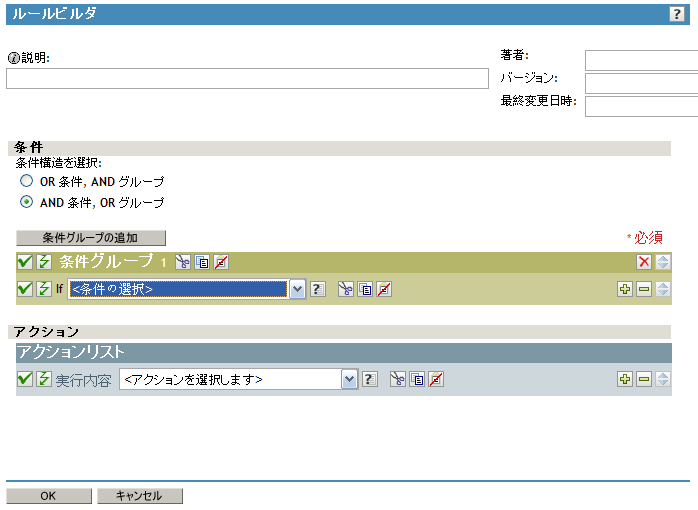Click the アクションリスト header

coord(344,352)
